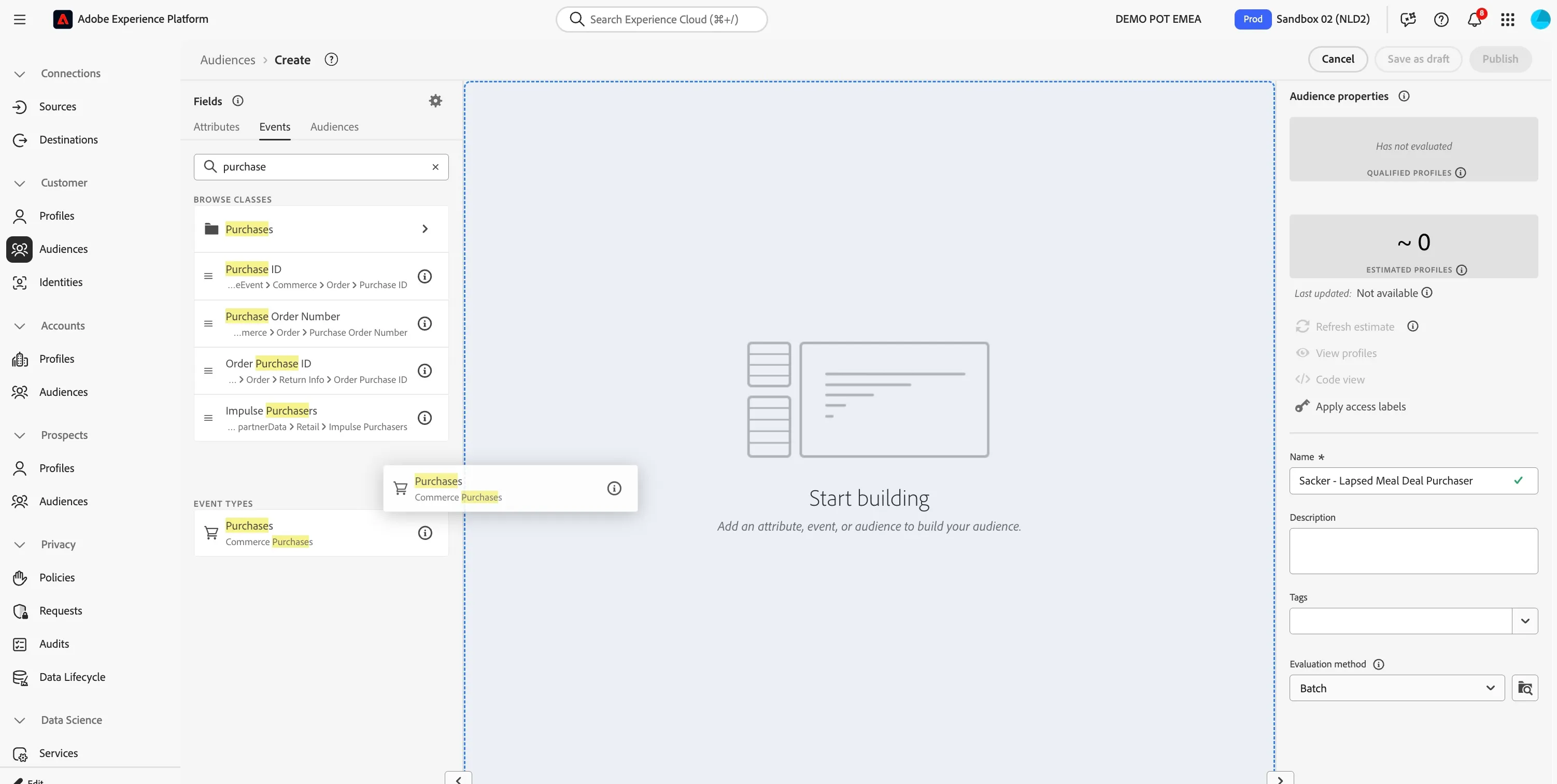Screen dimensions: 1557x784
Task: Open the Batch evaluation method dropdown
Action: (1396, 688)
